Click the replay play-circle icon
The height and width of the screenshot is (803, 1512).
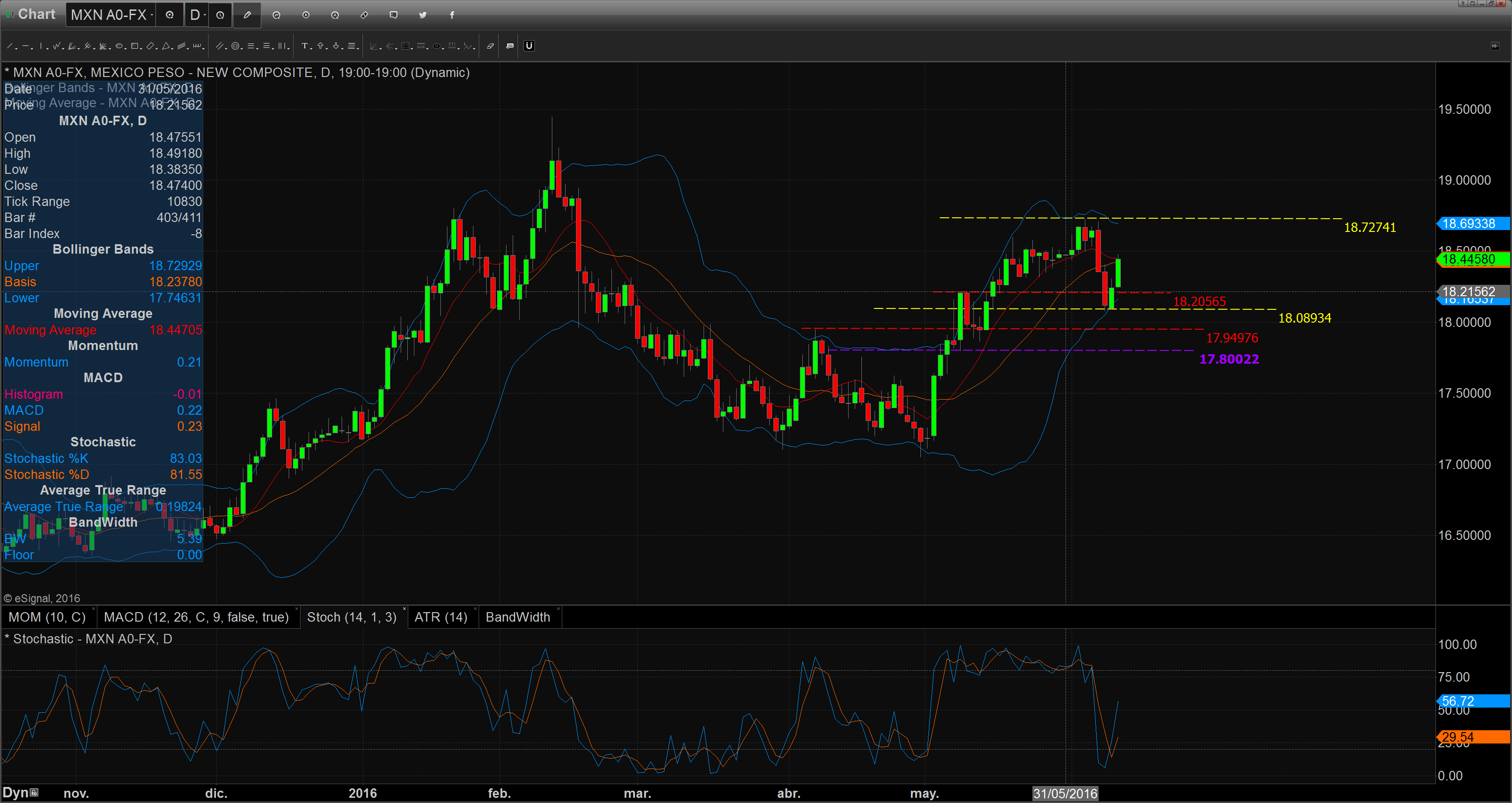point(306,15)
